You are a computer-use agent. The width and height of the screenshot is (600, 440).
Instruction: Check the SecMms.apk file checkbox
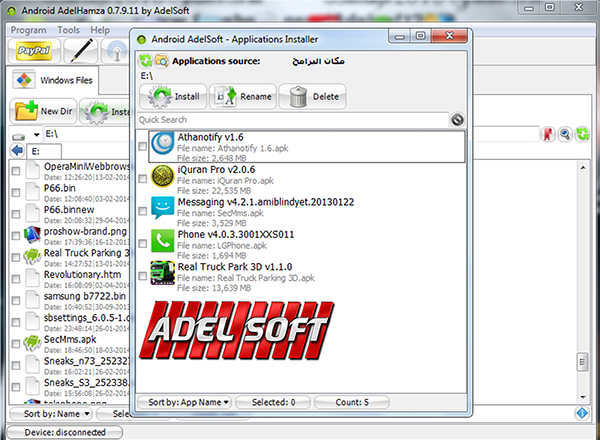pyautogui.click(x=16, y=344)
